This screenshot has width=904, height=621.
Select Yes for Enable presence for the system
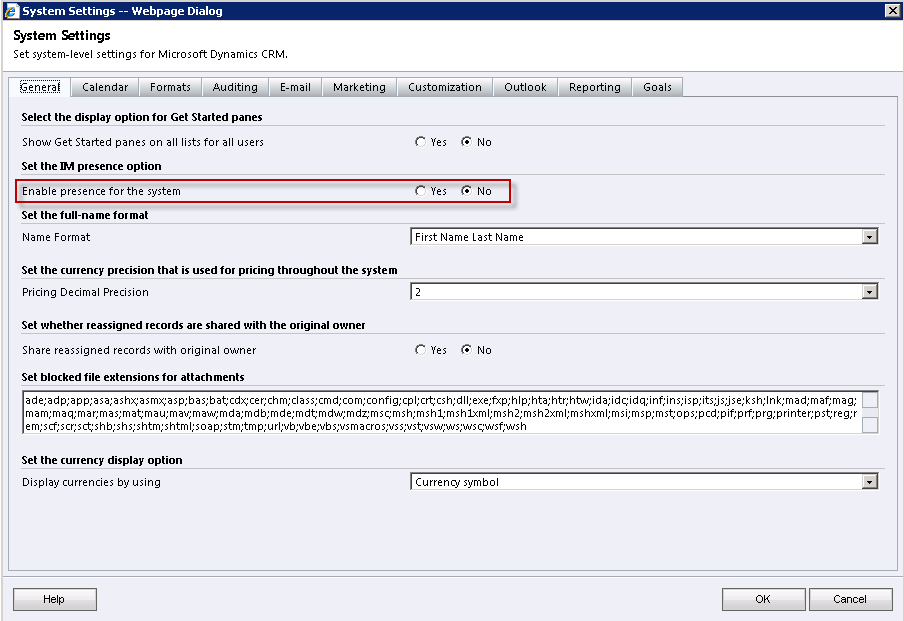tap(421, 191)
